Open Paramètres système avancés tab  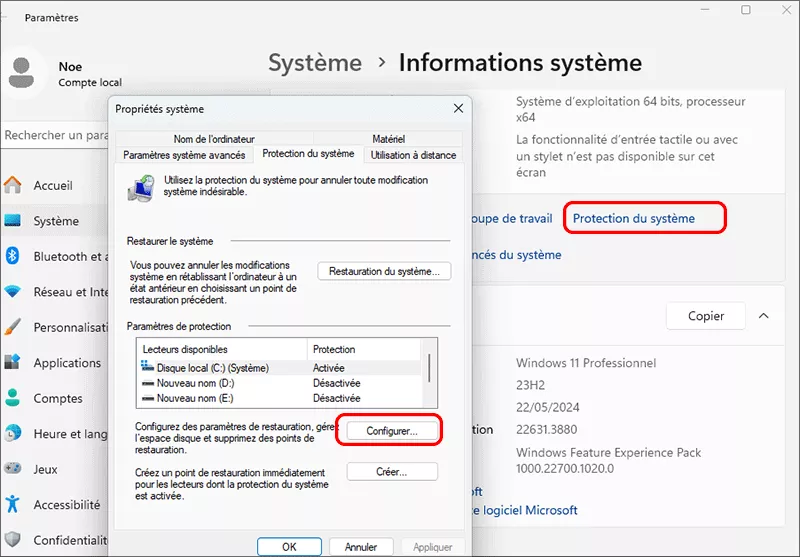pyautogui.click(x=184, y=155)
